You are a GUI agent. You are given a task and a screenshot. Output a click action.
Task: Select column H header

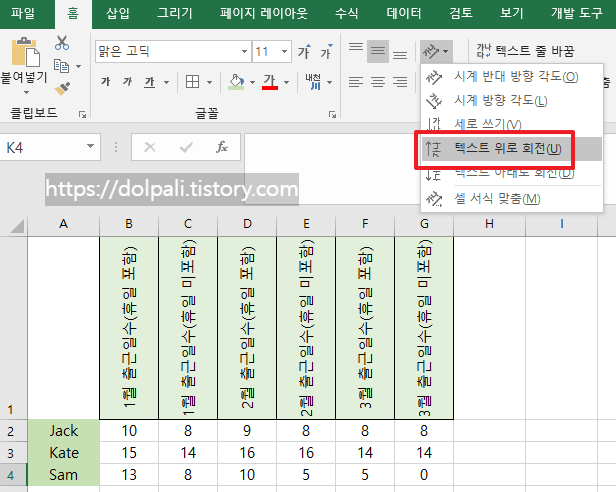click(x=489, y=224)
